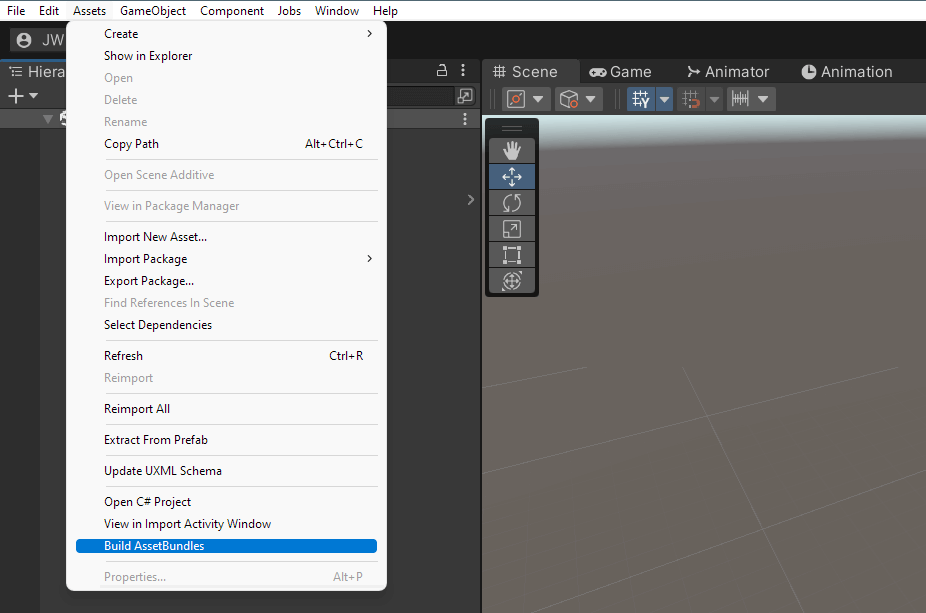Toggle scene grid visibility button

coord(641,99)
